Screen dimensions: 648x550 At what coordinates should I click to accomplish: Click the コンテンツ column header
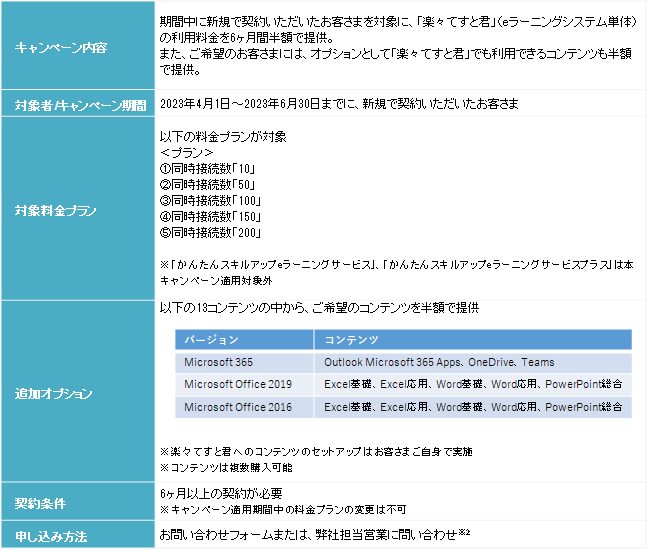[473, 340]
